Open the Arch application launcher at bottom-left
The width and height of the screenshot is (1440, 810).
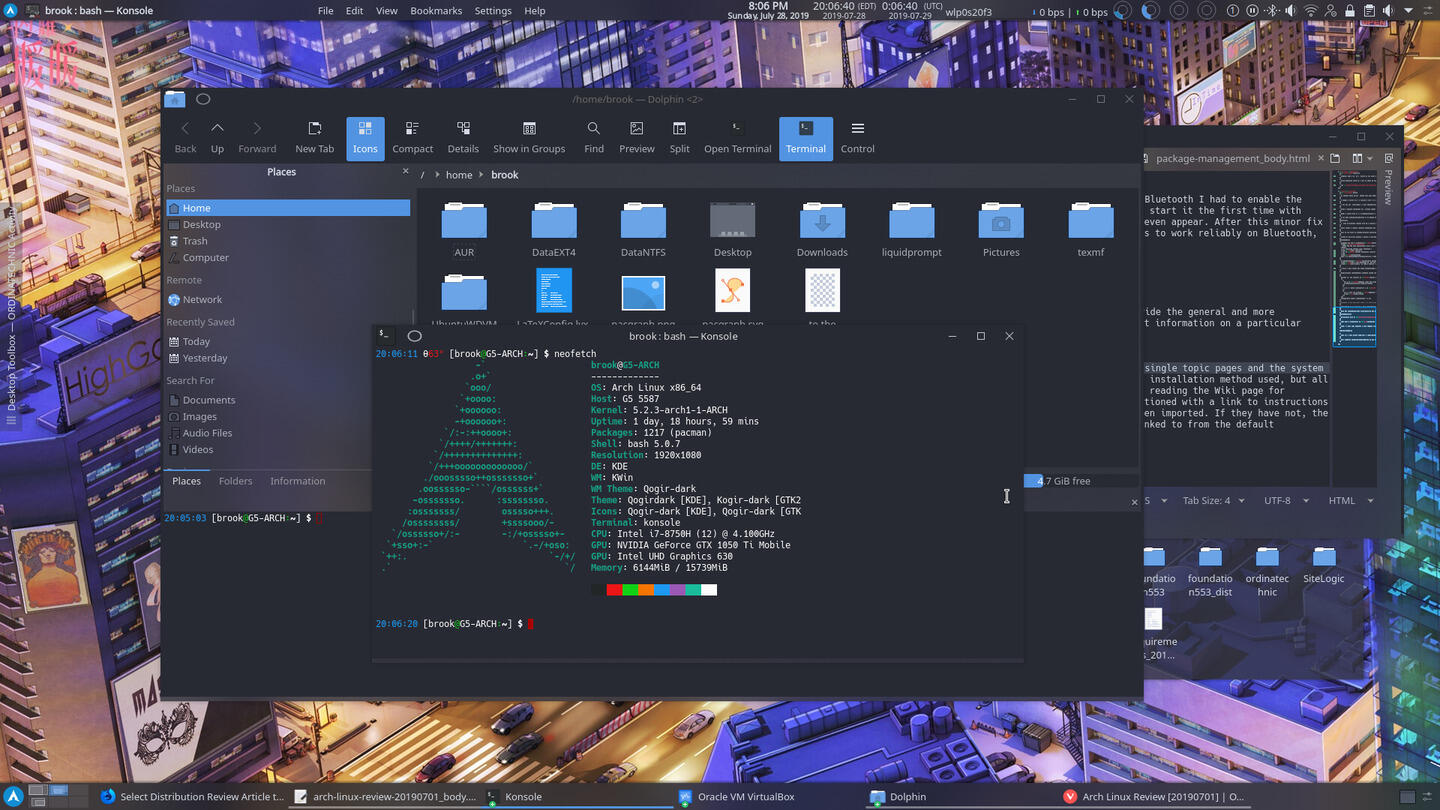(x=13, y=796)
